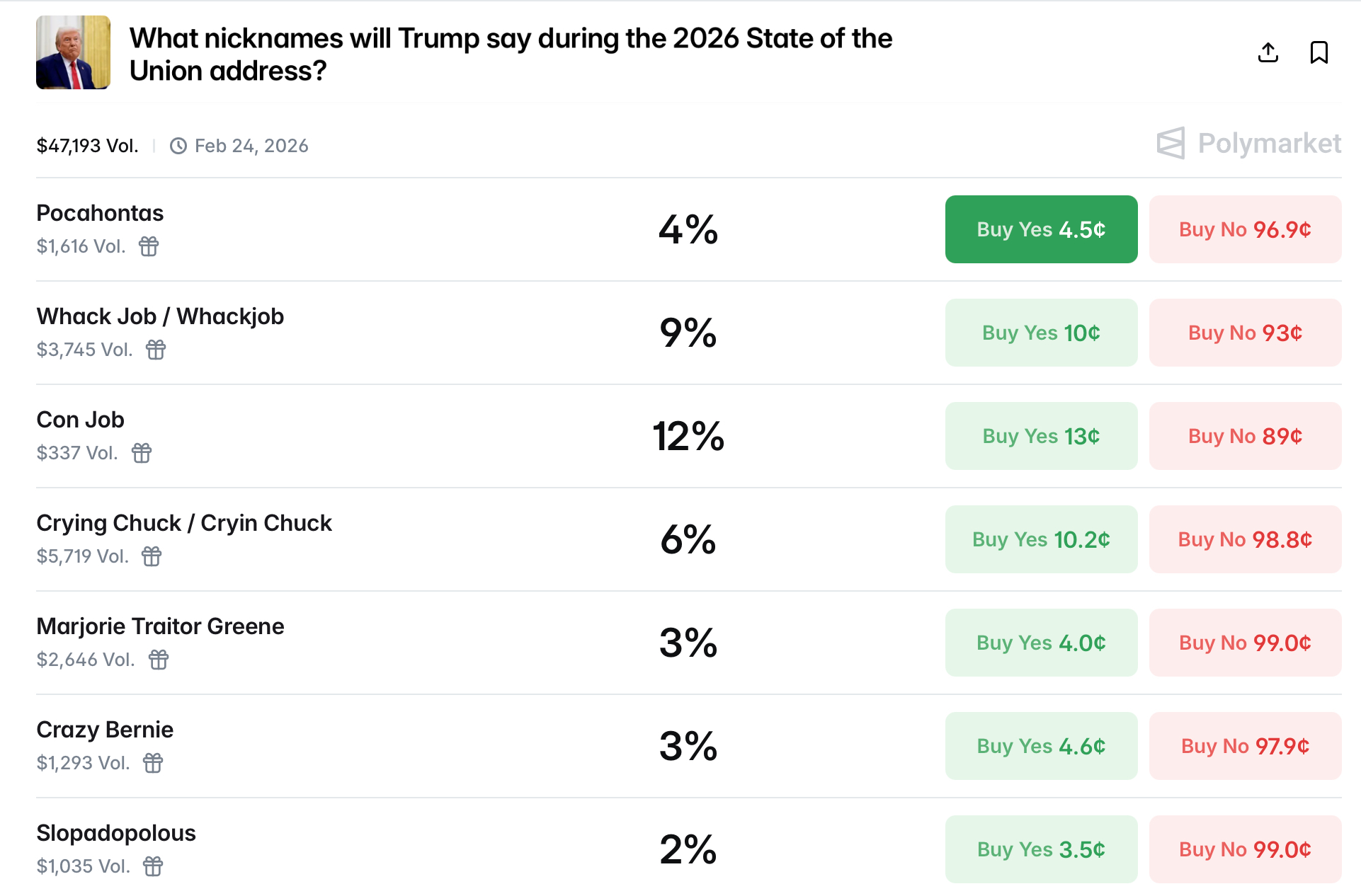
Task: Click Buy No 93¢ for Whack Job
Action: point(1245,333)
